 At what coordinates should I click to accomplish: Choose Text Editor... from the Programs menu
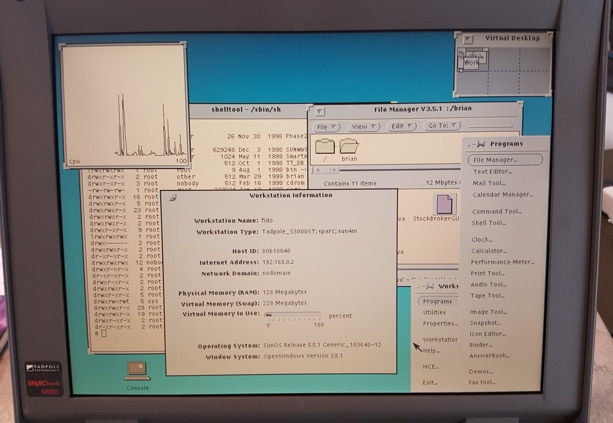point(493,172)
